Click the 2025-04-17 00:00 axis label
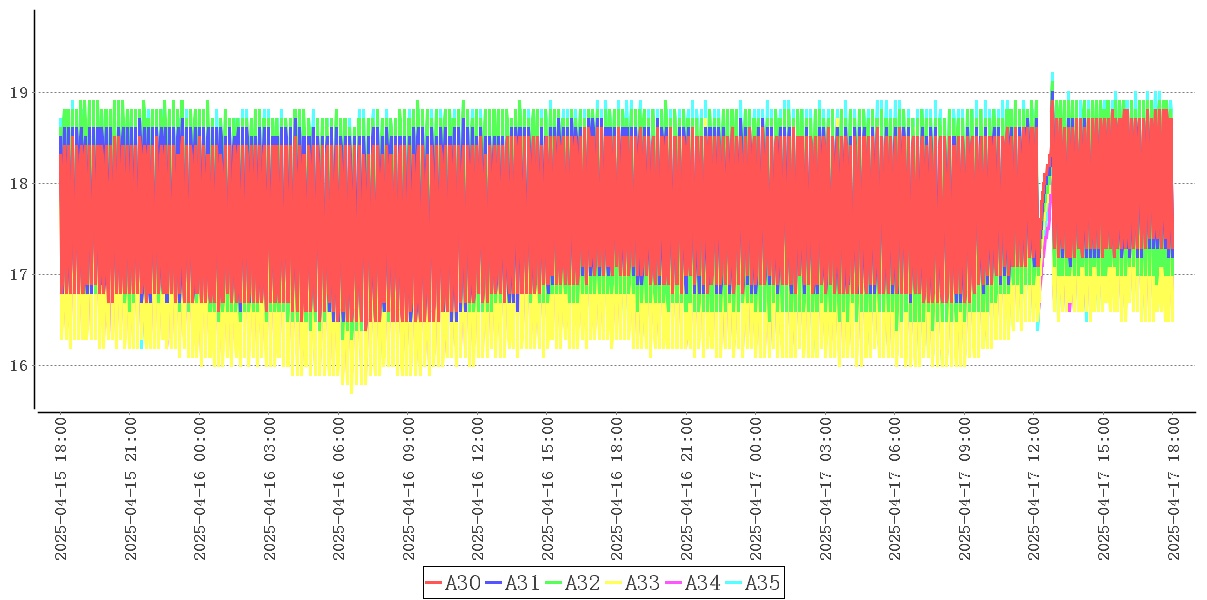1207x600 pixels. [x=756, y=489]
